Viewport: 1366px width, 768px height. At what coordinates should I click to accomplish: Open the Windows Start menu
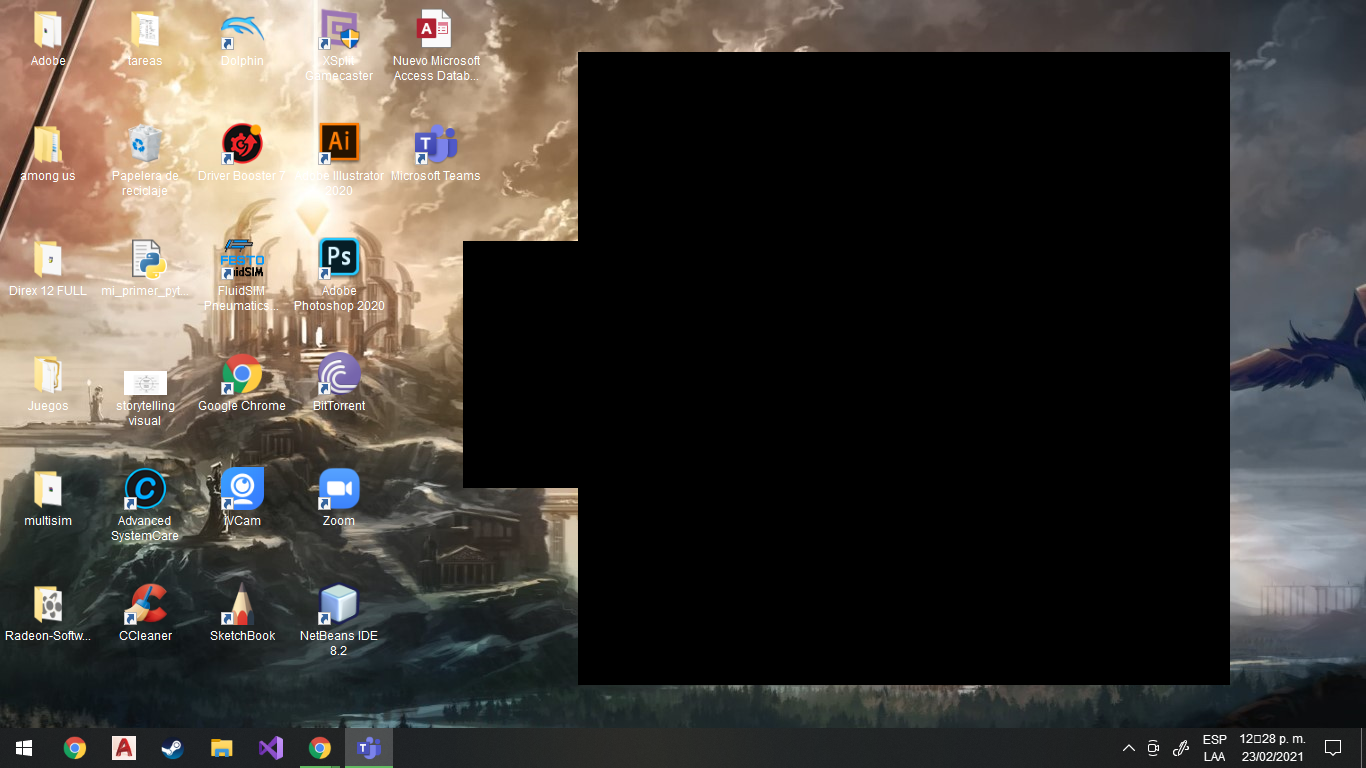tap(24, 748)
